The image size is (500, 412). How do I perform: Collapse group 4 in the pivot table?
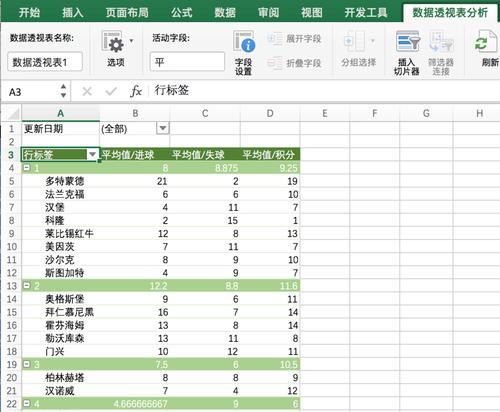[x=27, y=403]
